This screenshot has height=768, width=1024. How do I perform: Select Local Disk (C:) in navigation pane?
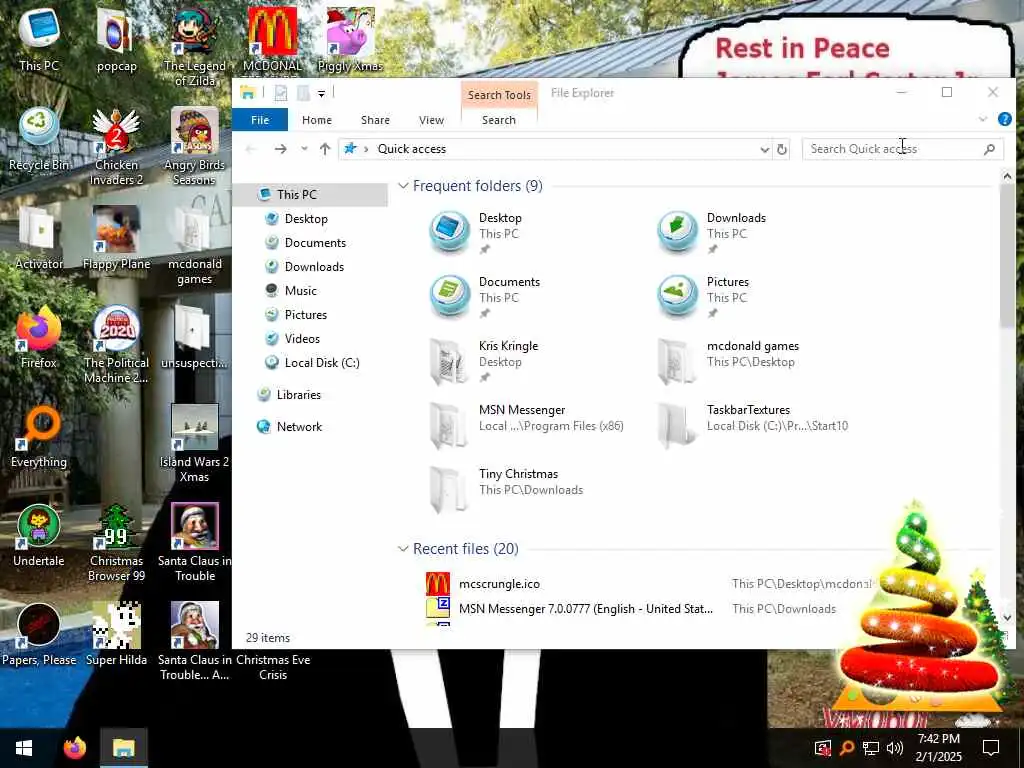(321, 363)
